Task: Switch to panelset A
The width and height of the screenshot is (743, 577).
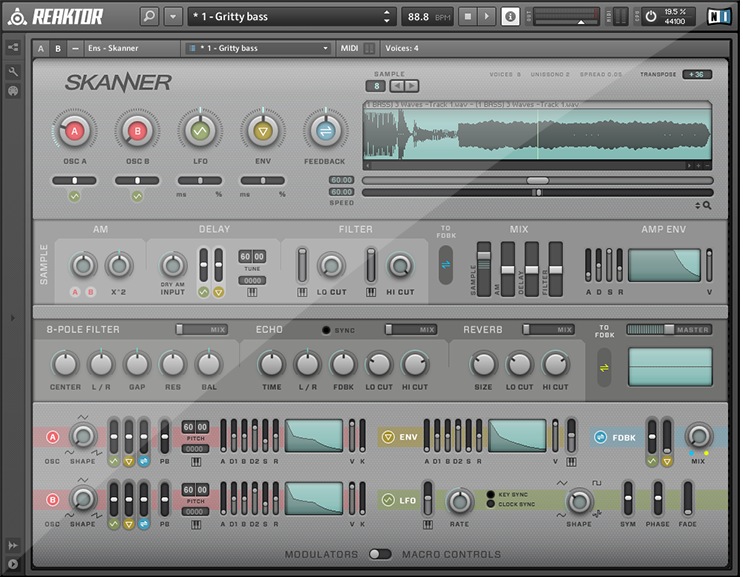Action: pos(41,48)
